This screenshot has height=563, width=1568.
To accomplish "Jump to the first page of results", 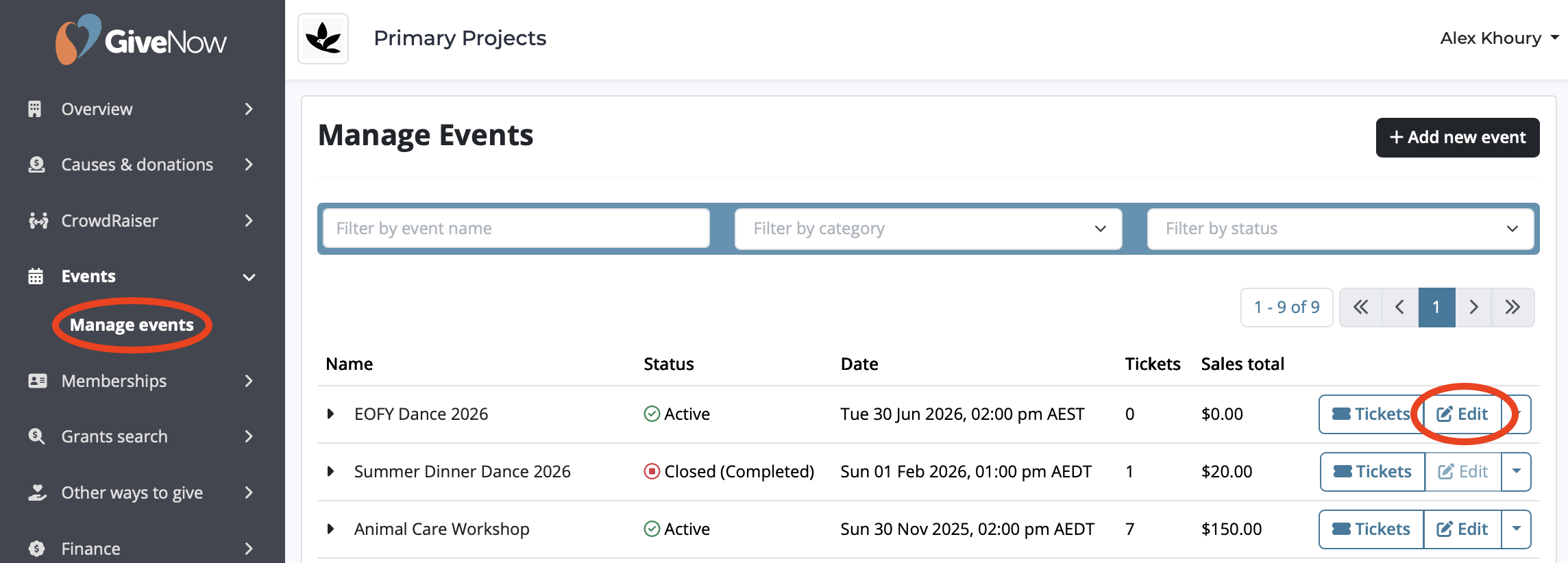I will 1361,307.
